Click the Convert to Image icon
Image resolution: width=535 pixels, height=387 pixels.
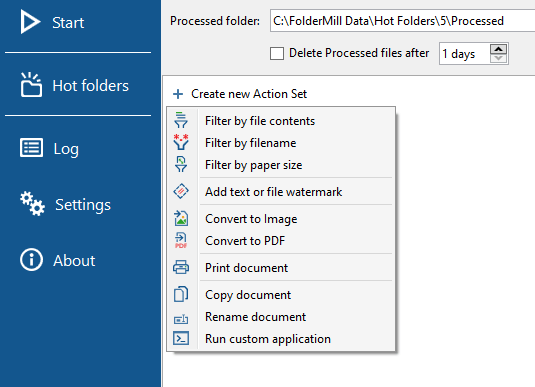(x=181, y=218)
